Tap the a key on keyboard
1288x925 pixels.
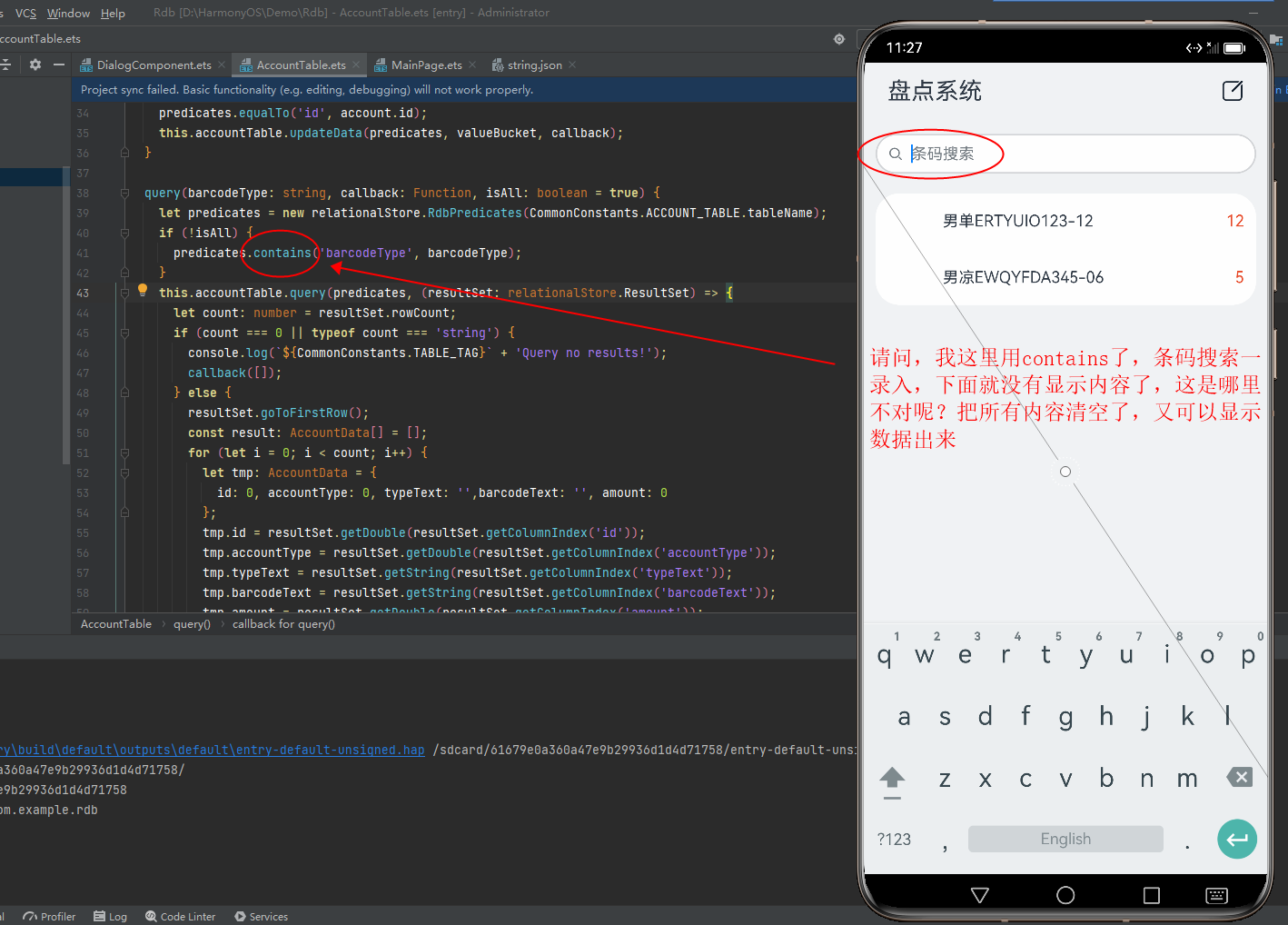[904, 717]
